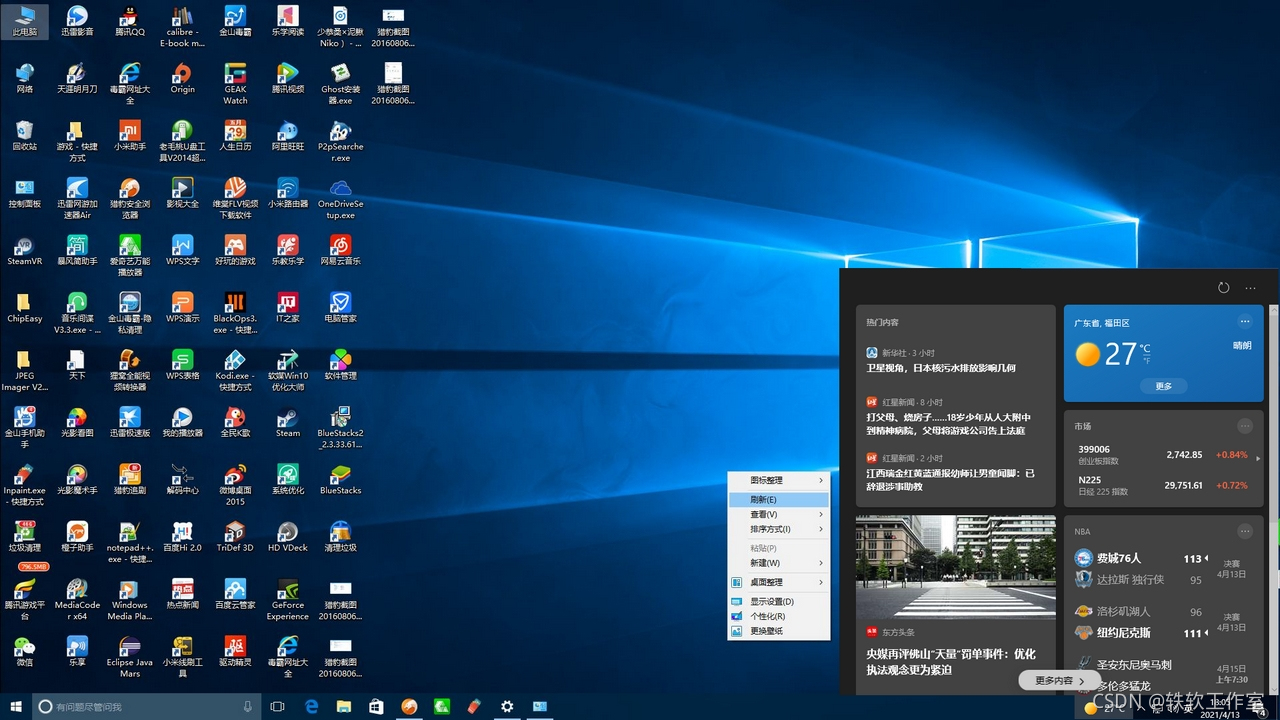Open File Explorer from taskbar
1280x720 pixels.
(344, 707)
